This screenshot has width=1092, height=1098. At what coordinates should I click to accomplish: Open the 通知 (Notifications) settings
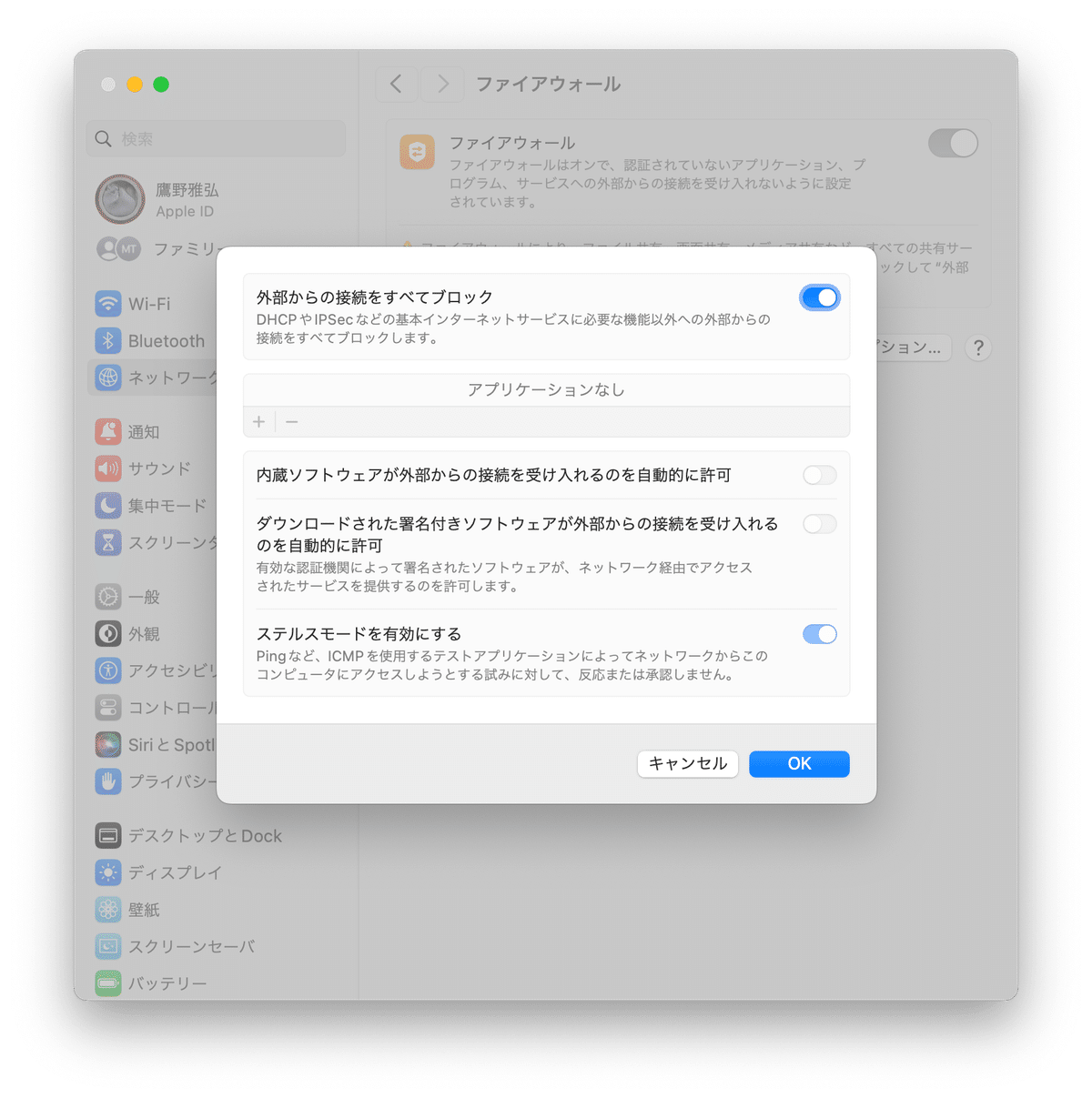tap(108, 431)
